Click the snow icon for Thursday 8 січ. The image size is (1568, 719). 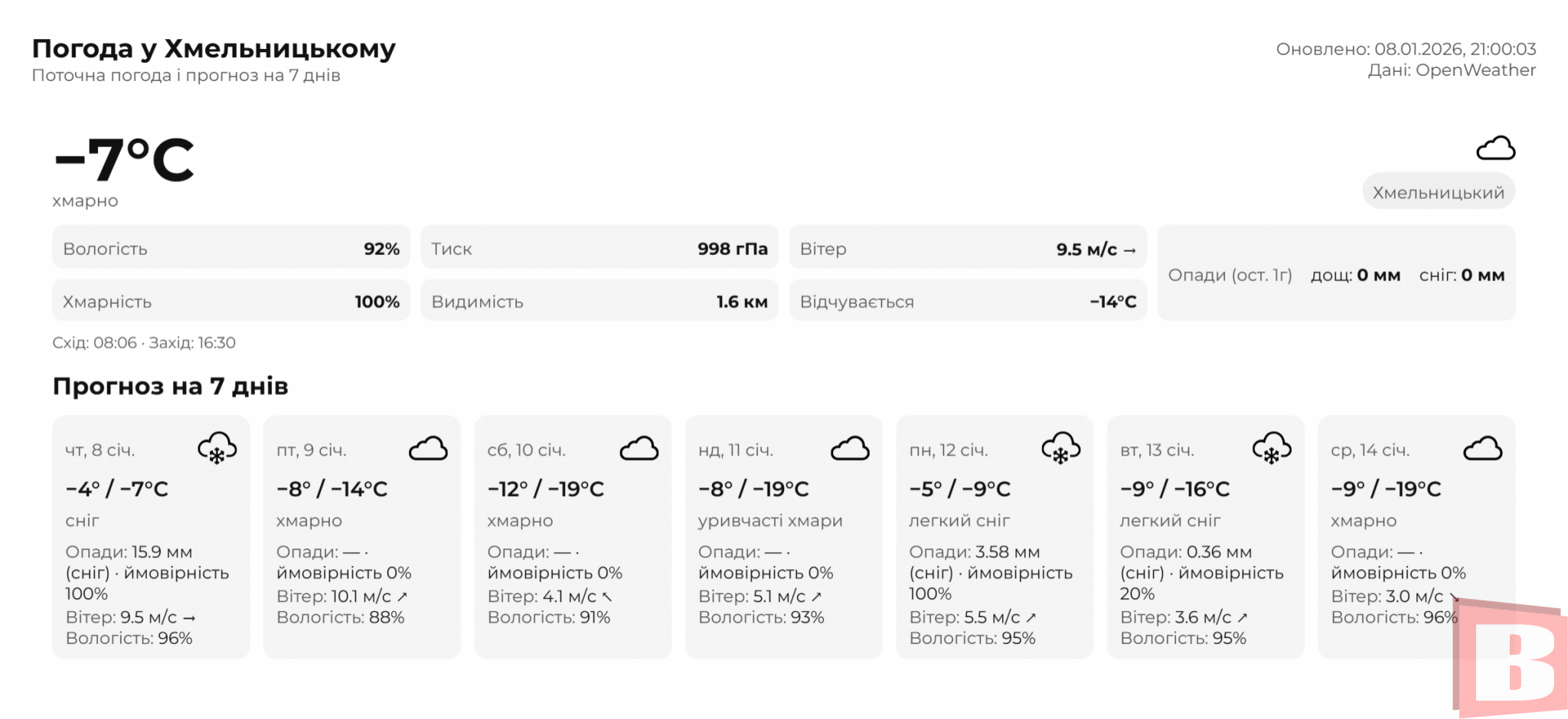[x=217, y=449]
